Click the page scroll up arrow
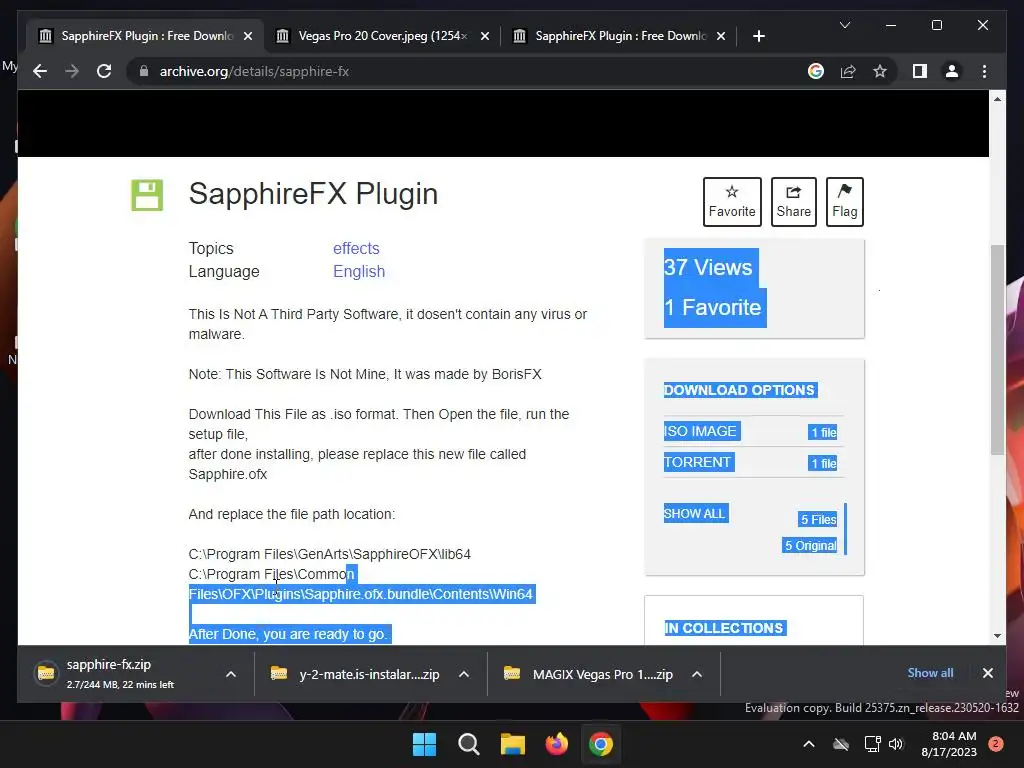This screenshot has width=1024, height=768. 997,99
